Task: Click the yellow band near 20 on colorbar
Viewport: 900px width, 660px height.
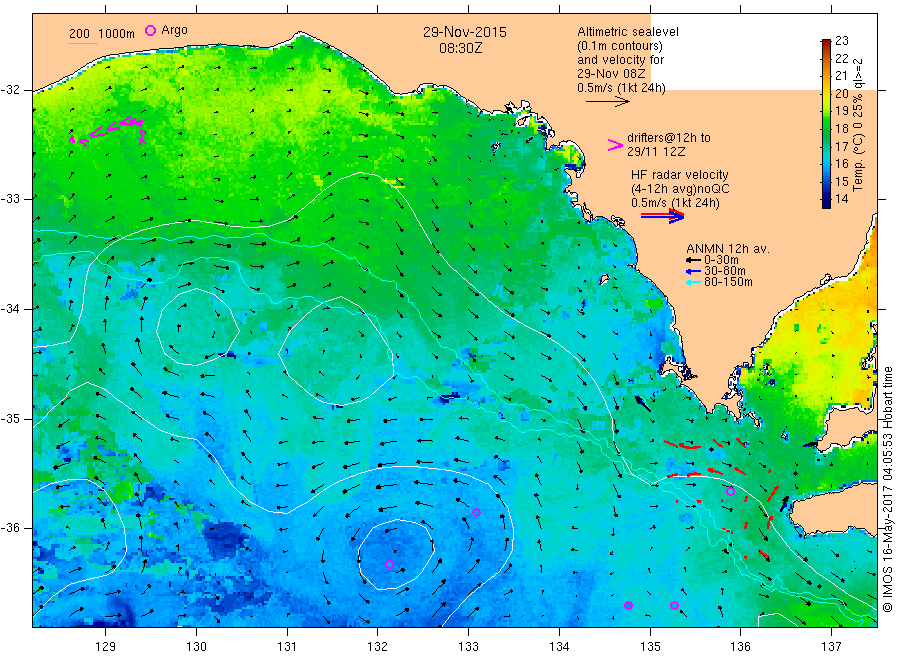Action: pos(826,94)
